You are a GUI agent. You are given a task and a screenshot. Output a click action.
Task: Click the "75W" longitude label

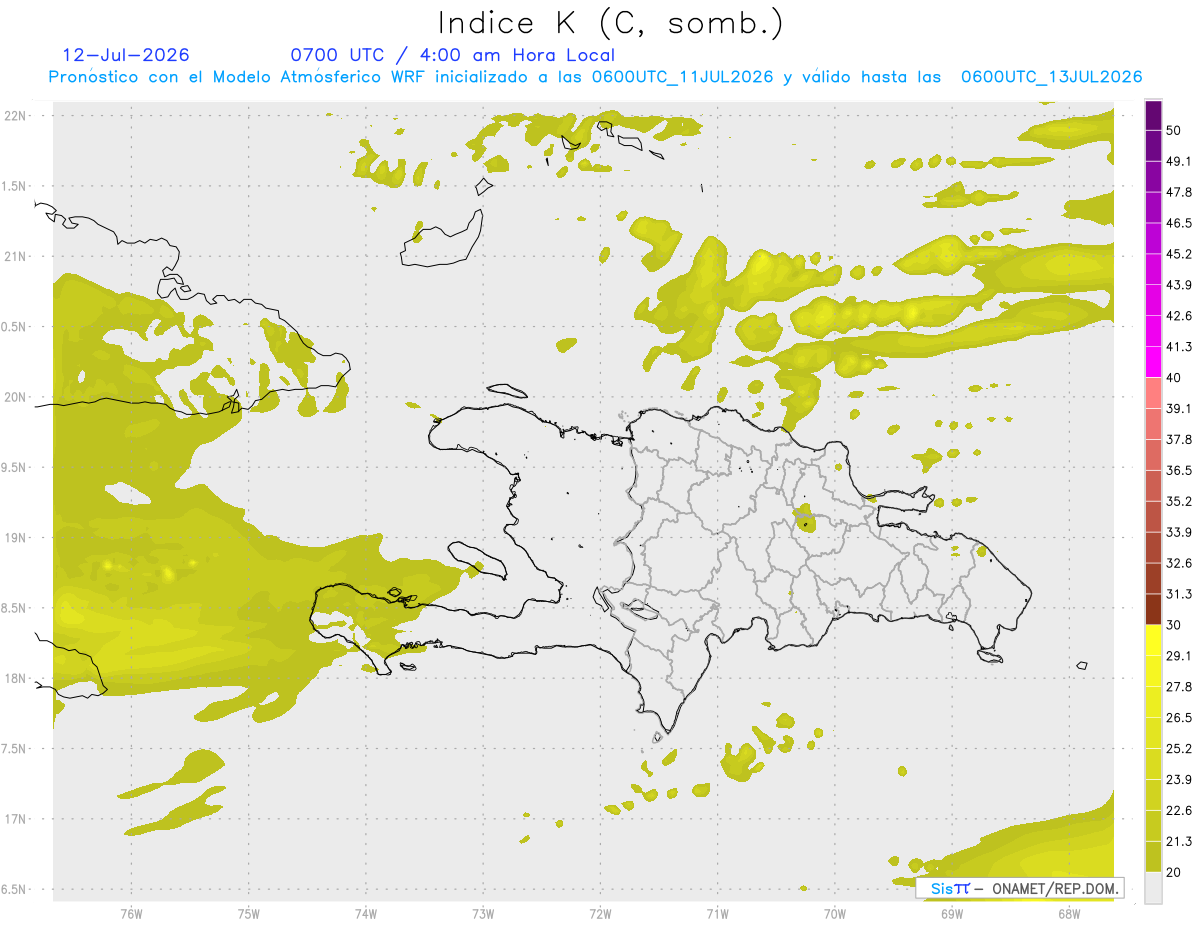point(248,913)
